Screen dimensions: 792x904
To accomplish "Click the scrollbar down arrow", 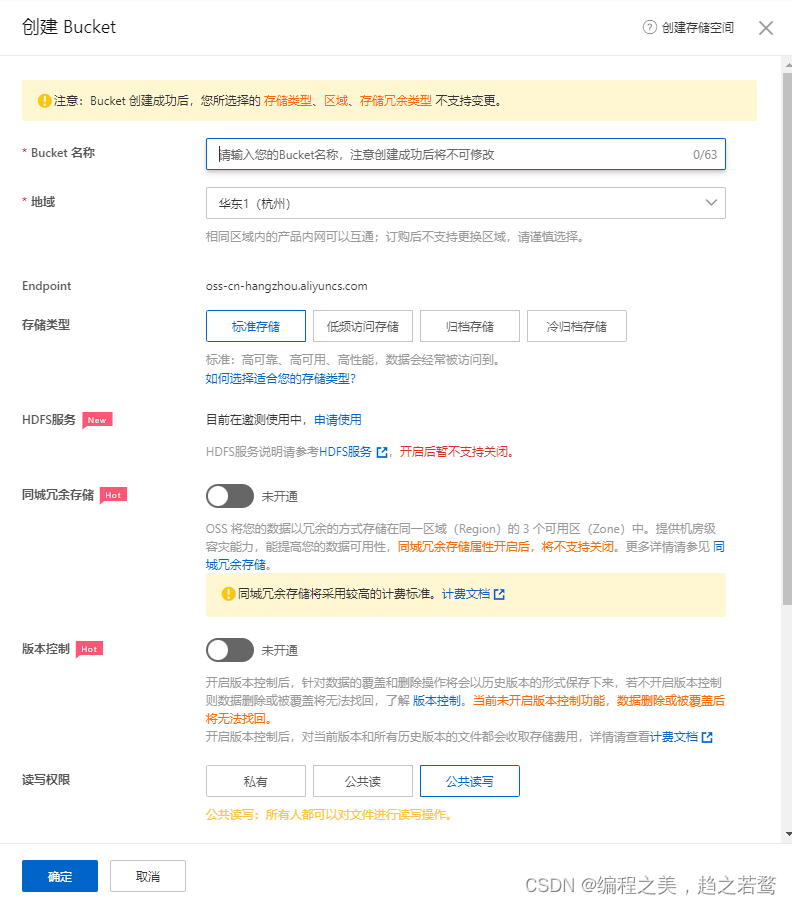I will (x=788, y=834).
